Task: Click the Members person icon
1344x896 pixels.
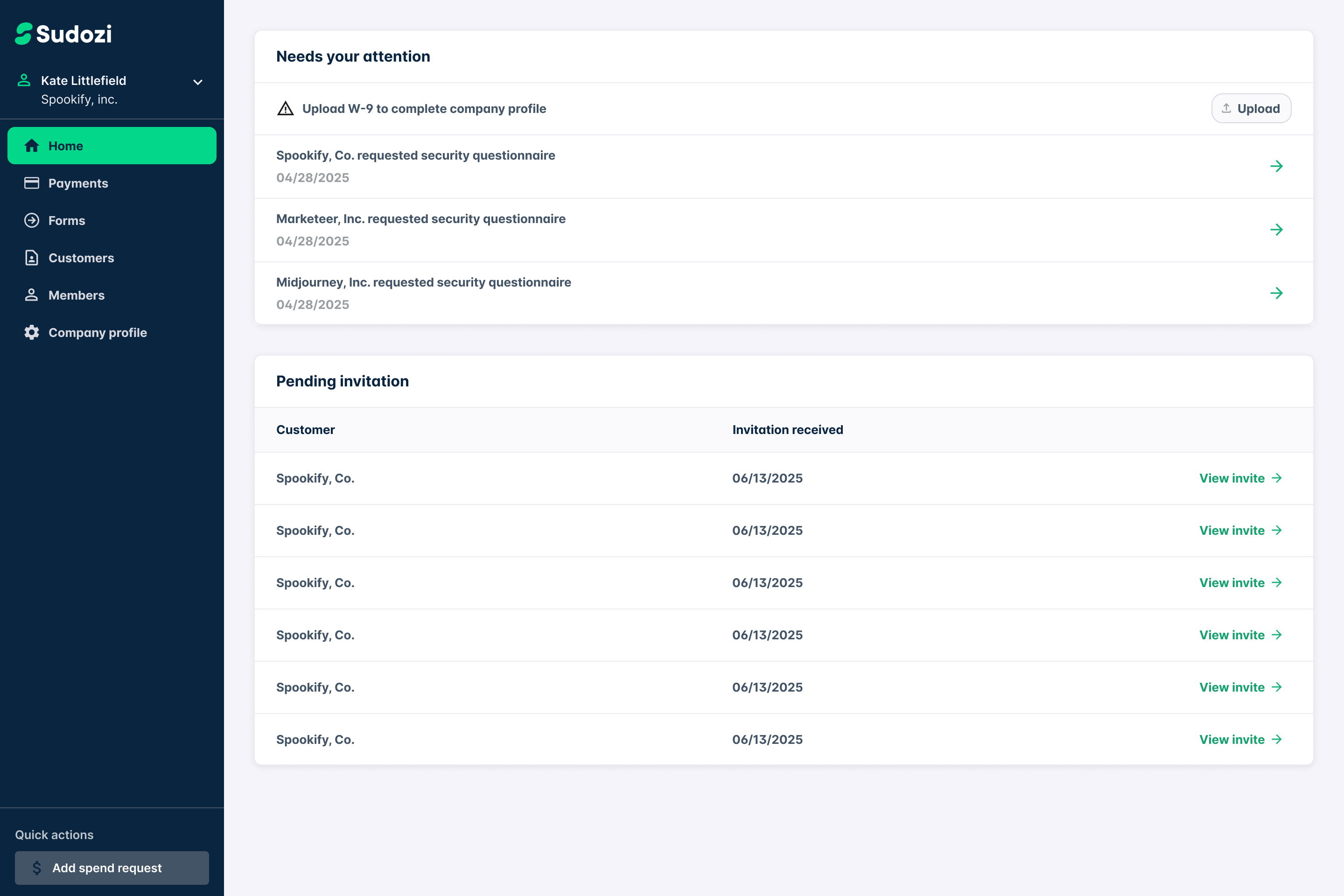Action: coord(32,295)
